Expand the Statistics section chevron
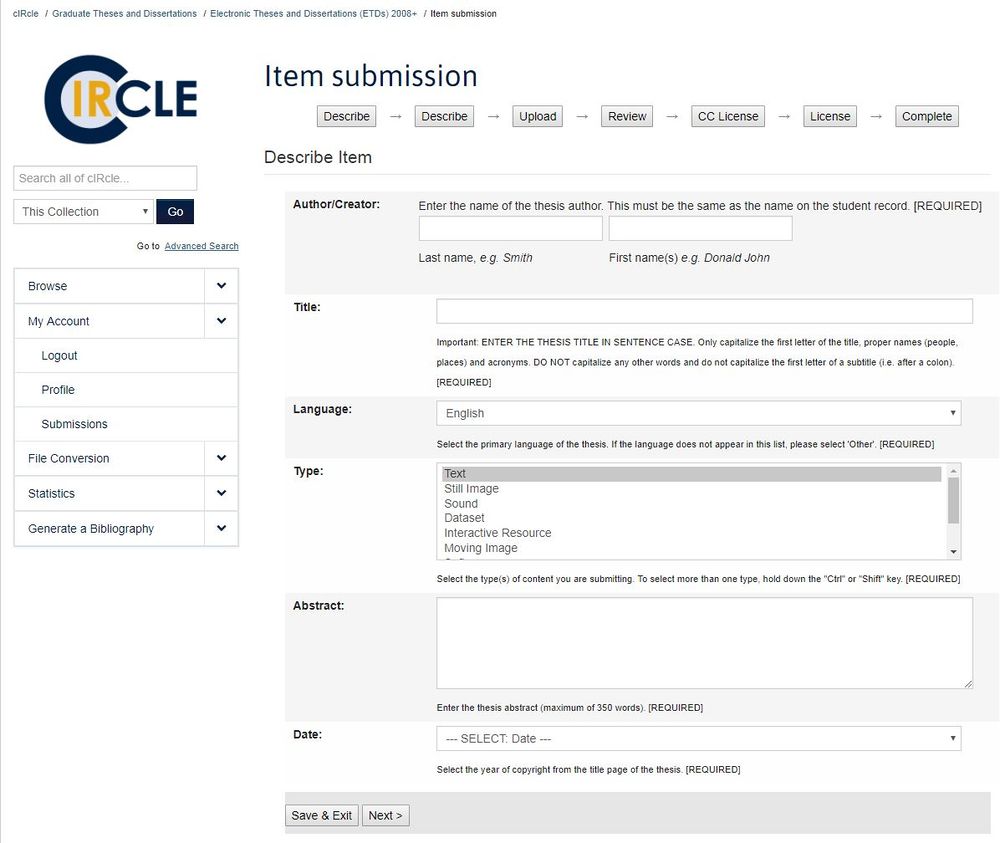This screenshot has width=1000, height=843. pos(221,493)
